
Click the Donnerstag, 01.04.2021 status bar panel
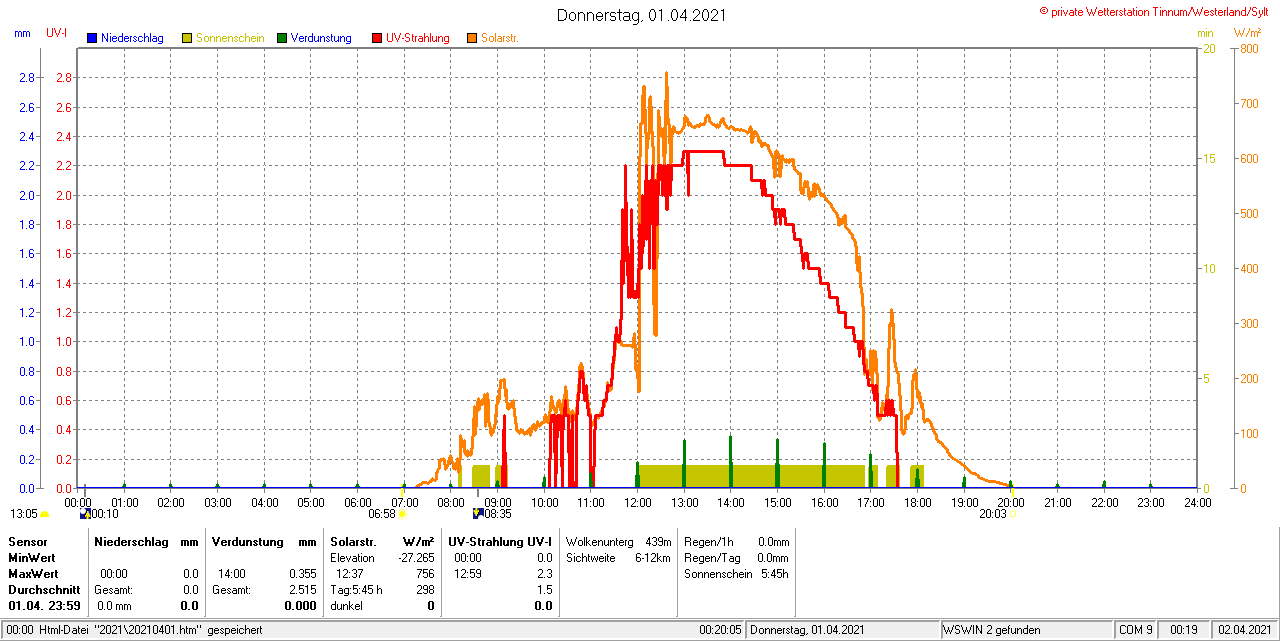843,630
